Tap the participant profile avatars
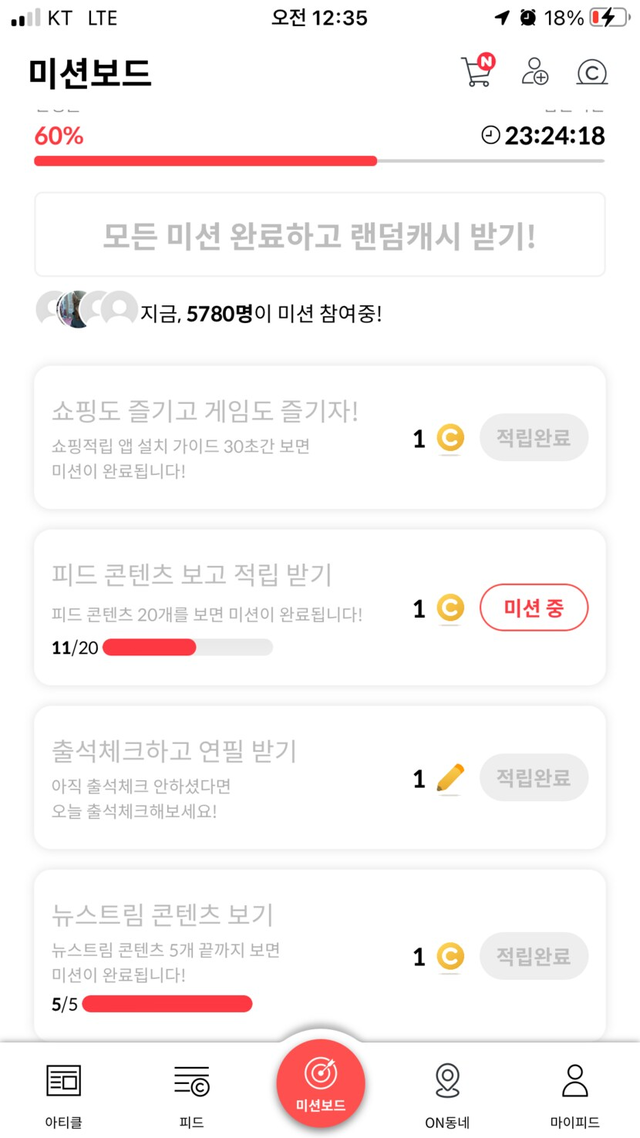Screen dimensions: 640x1138 [86, 310]
